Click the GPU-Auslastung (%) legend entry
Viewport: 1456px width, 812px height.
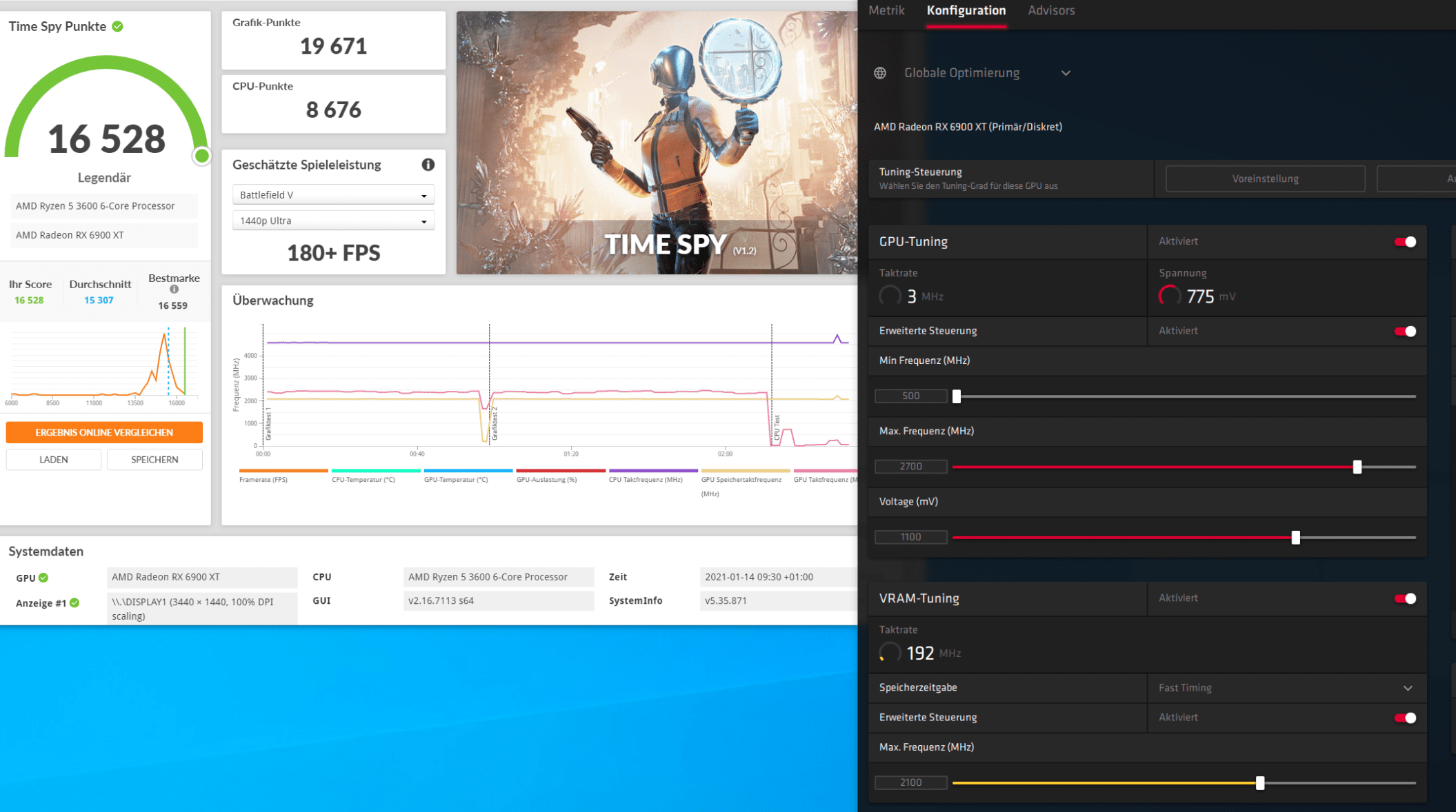[x=560, y=476]
